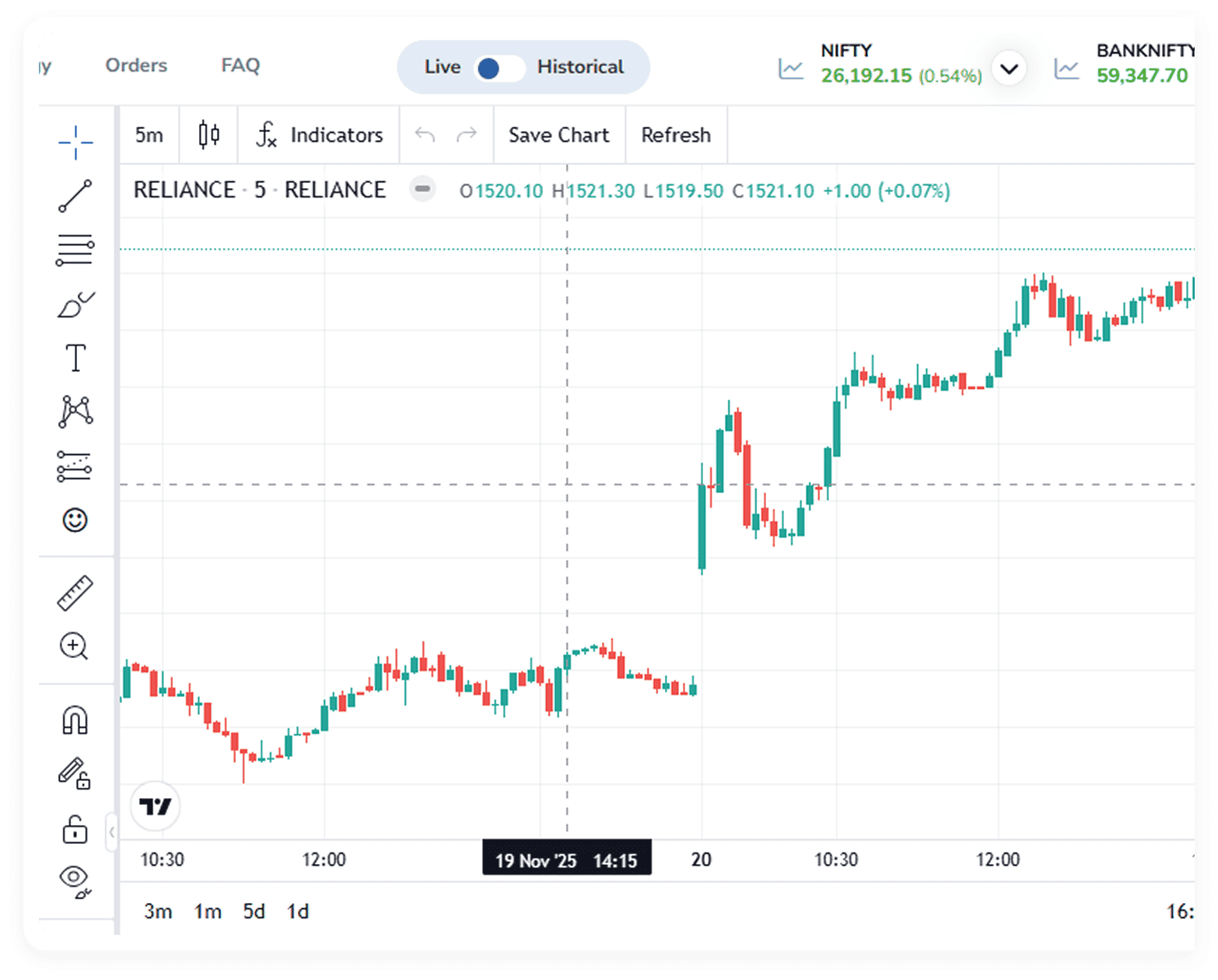
Task: Hide all drawings with eye icon
Action: [75, 880]
